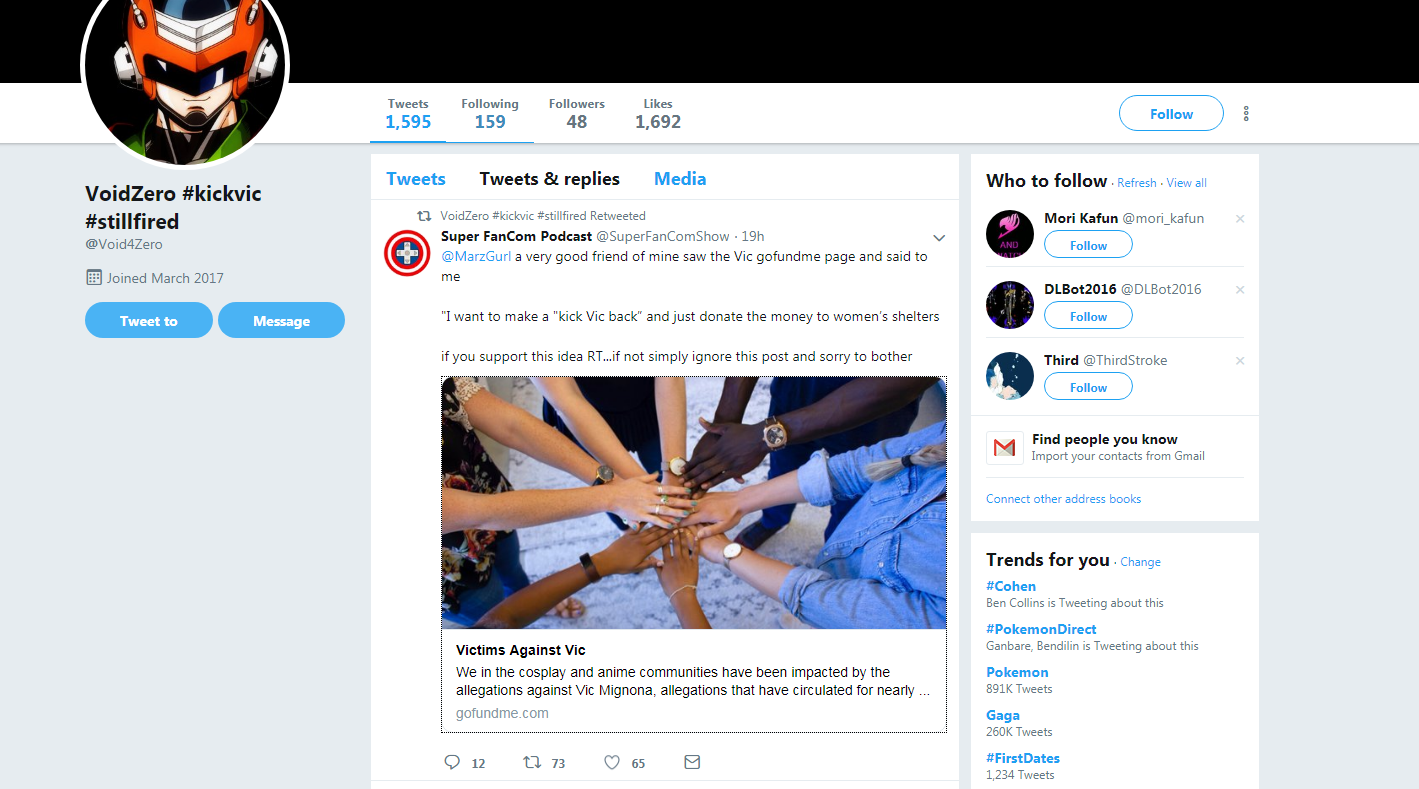Click the retweeted indicator icon

pos(424,215)
